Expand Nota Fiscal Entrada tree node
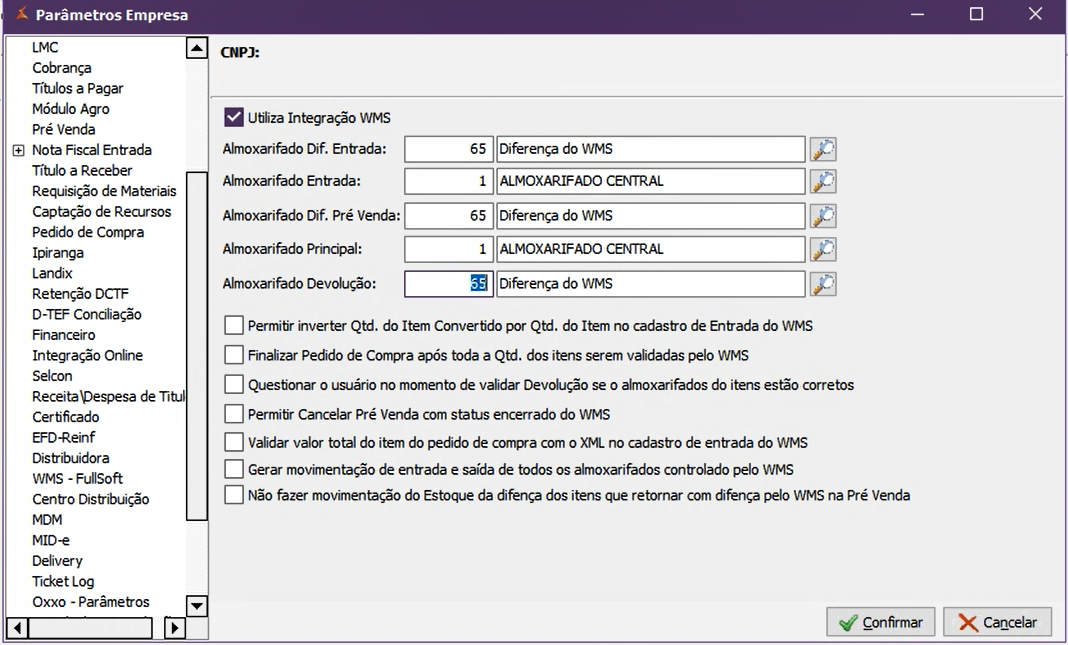 click(18, 150)
